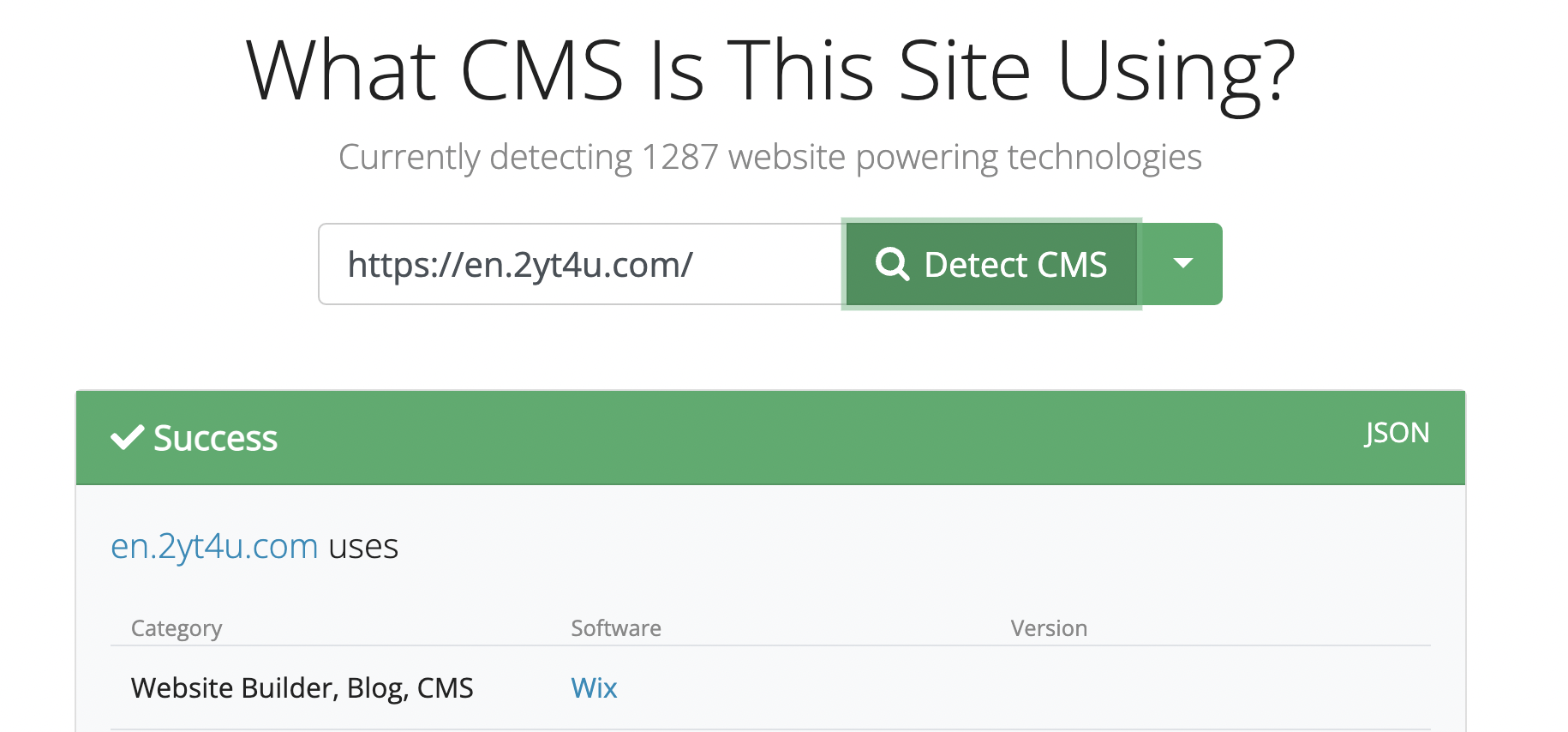
Task: Click the blank area right of the URL text
Action: click(771, 265)
